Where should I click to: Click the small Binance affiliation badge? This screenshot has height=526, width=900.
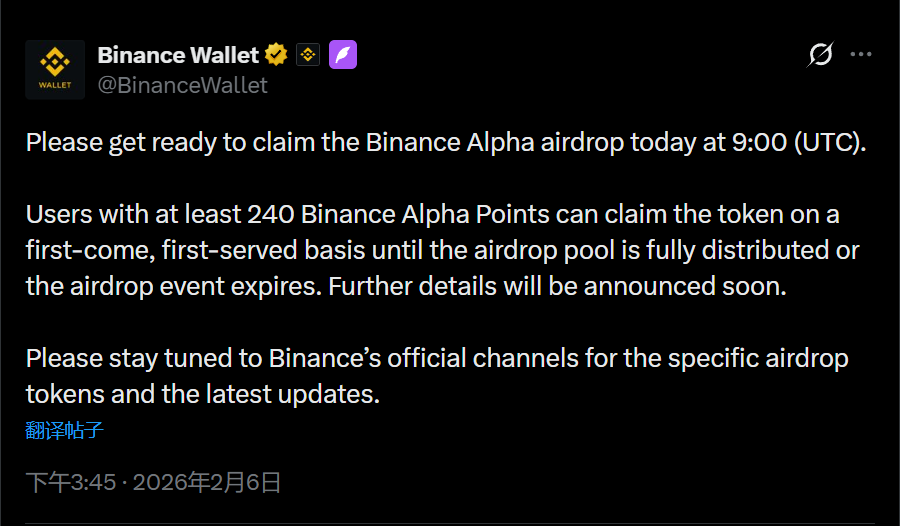pyautogui.click(x=309, y=55)
